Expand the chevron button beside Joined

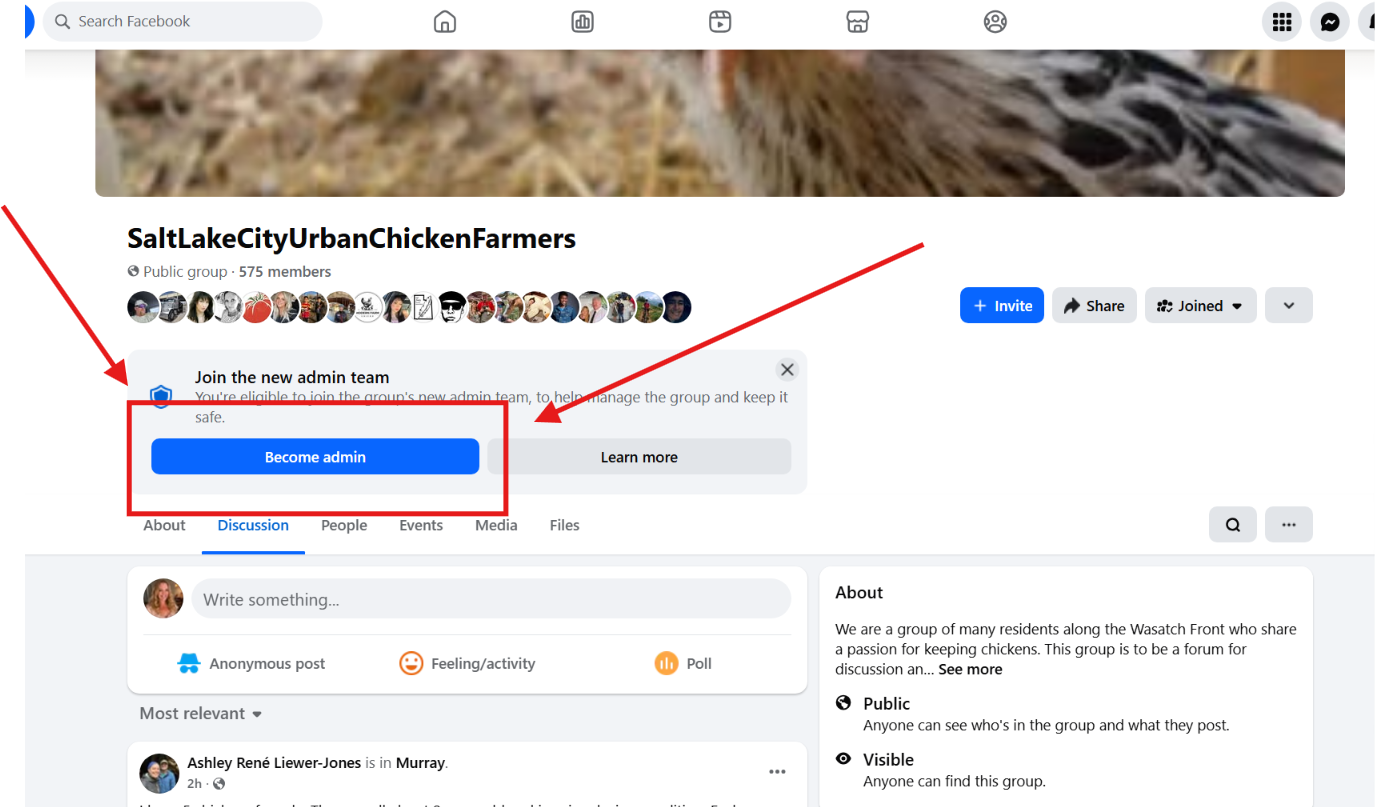pyautogui.click(x=1289, y=306)
